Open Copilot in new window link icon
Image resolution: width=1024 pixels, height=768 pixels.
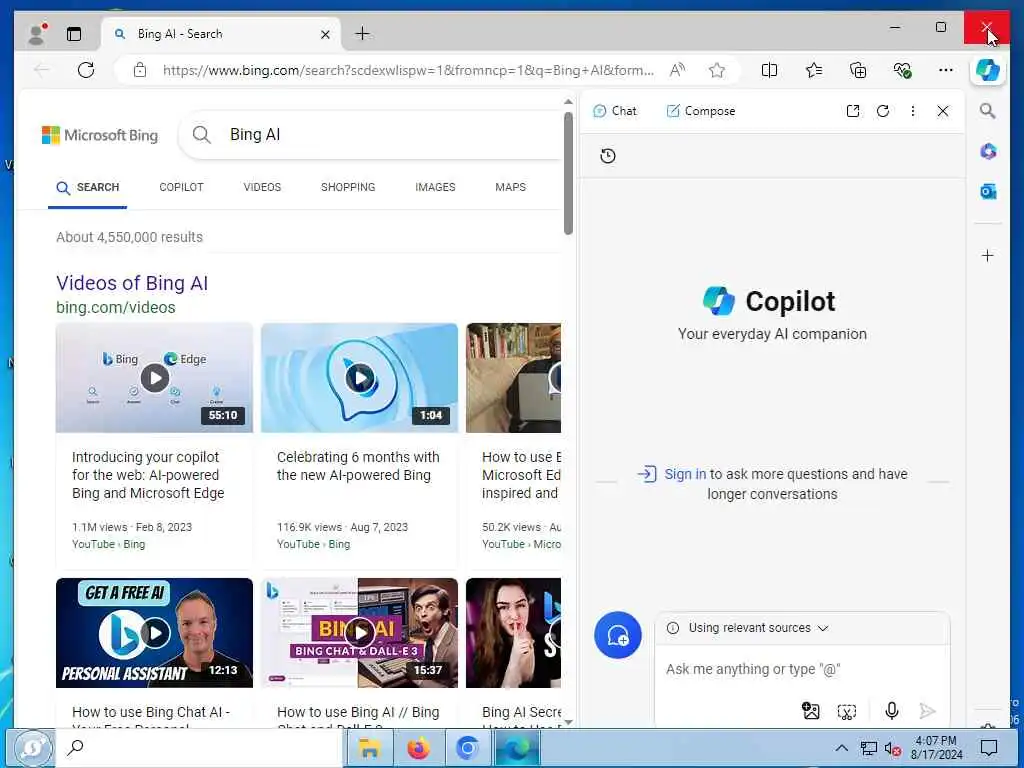coord(852,111)
